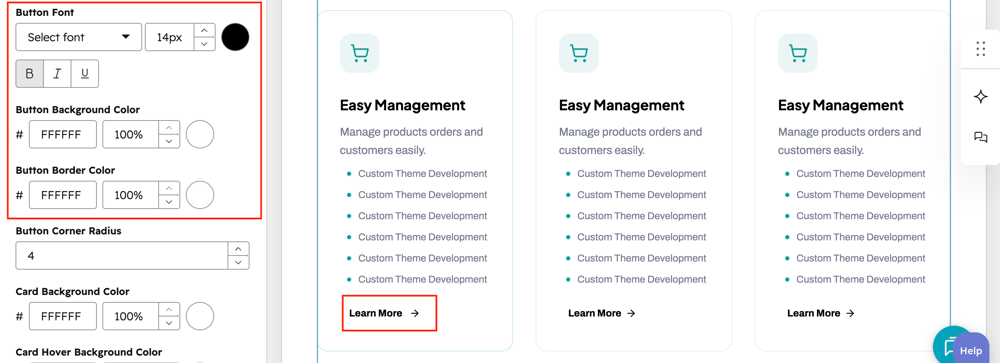The image size is (1000, 363).
Task: Decrease Button Corner Radius value
Action: pos(239,262)
